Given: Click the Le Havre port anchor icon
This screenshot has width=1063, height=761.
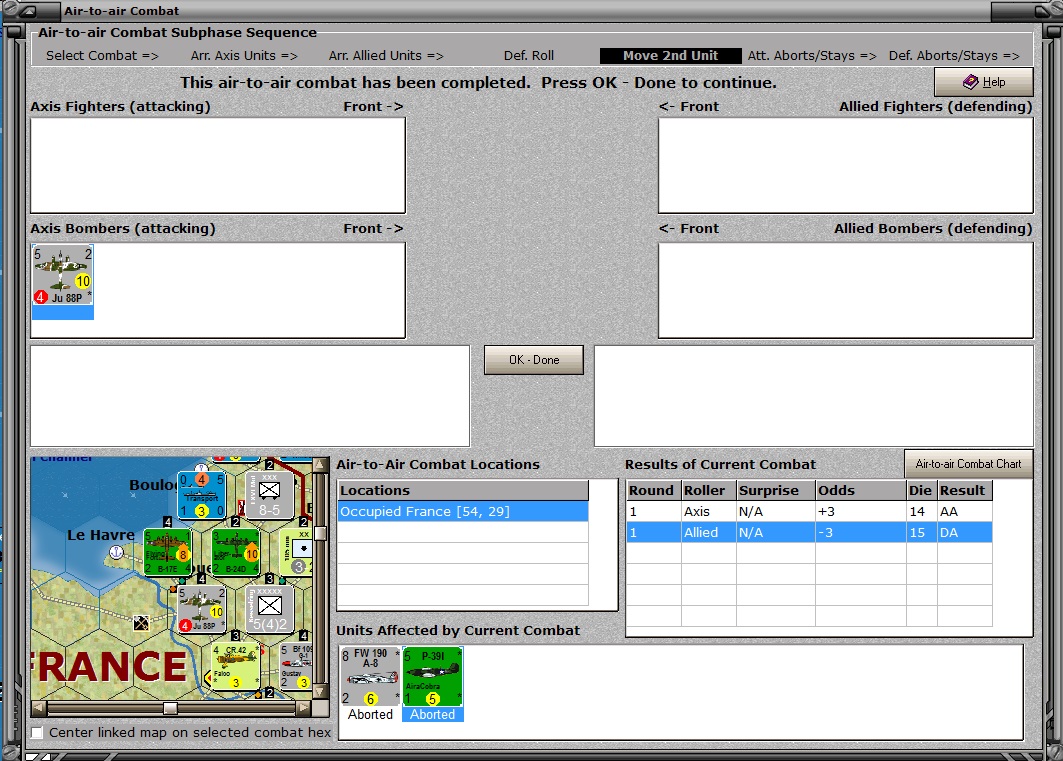Looking at the screenshot, I should tap(117, 553).
